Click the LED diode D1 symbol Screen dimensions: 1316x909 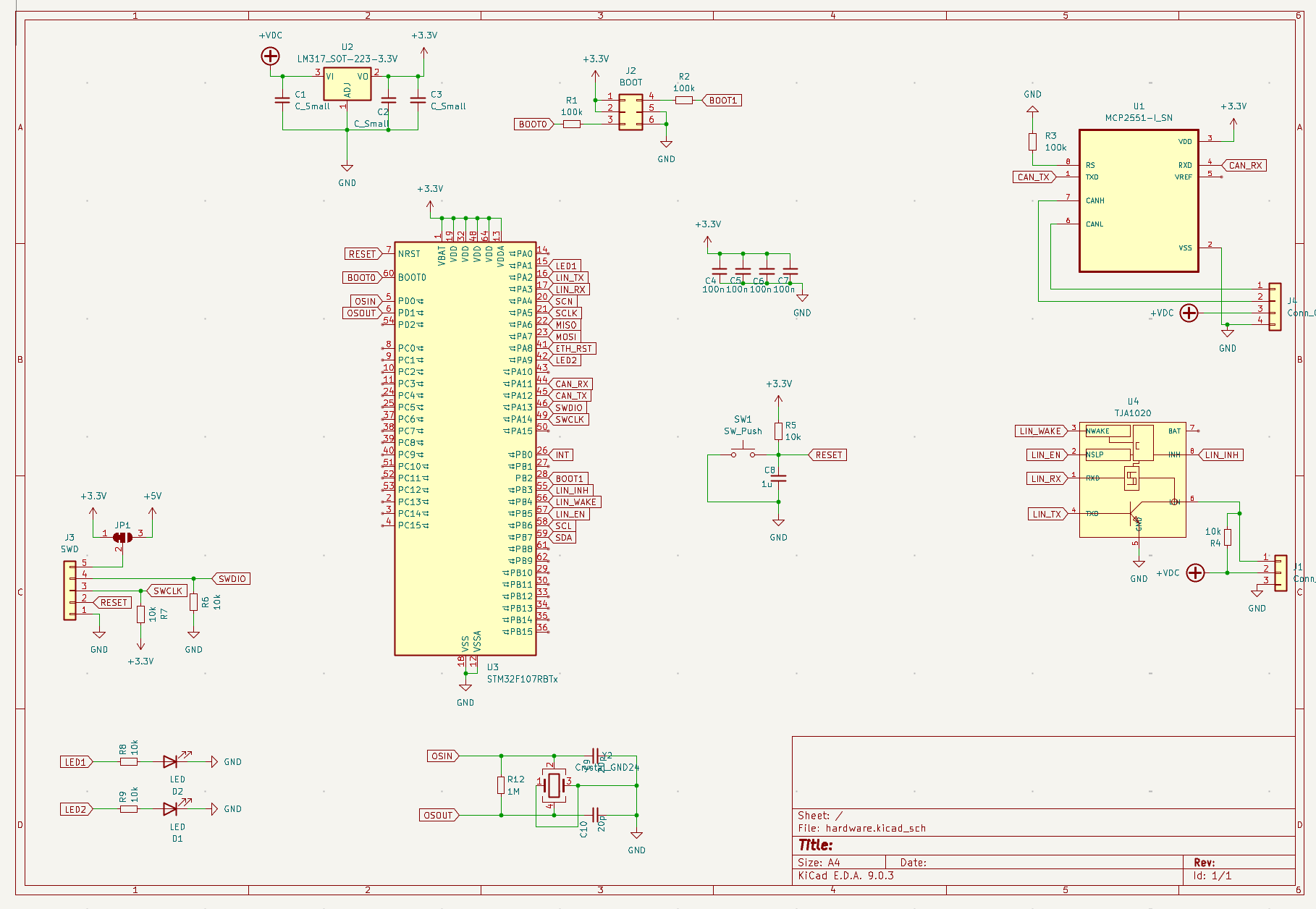pos(171,808)
